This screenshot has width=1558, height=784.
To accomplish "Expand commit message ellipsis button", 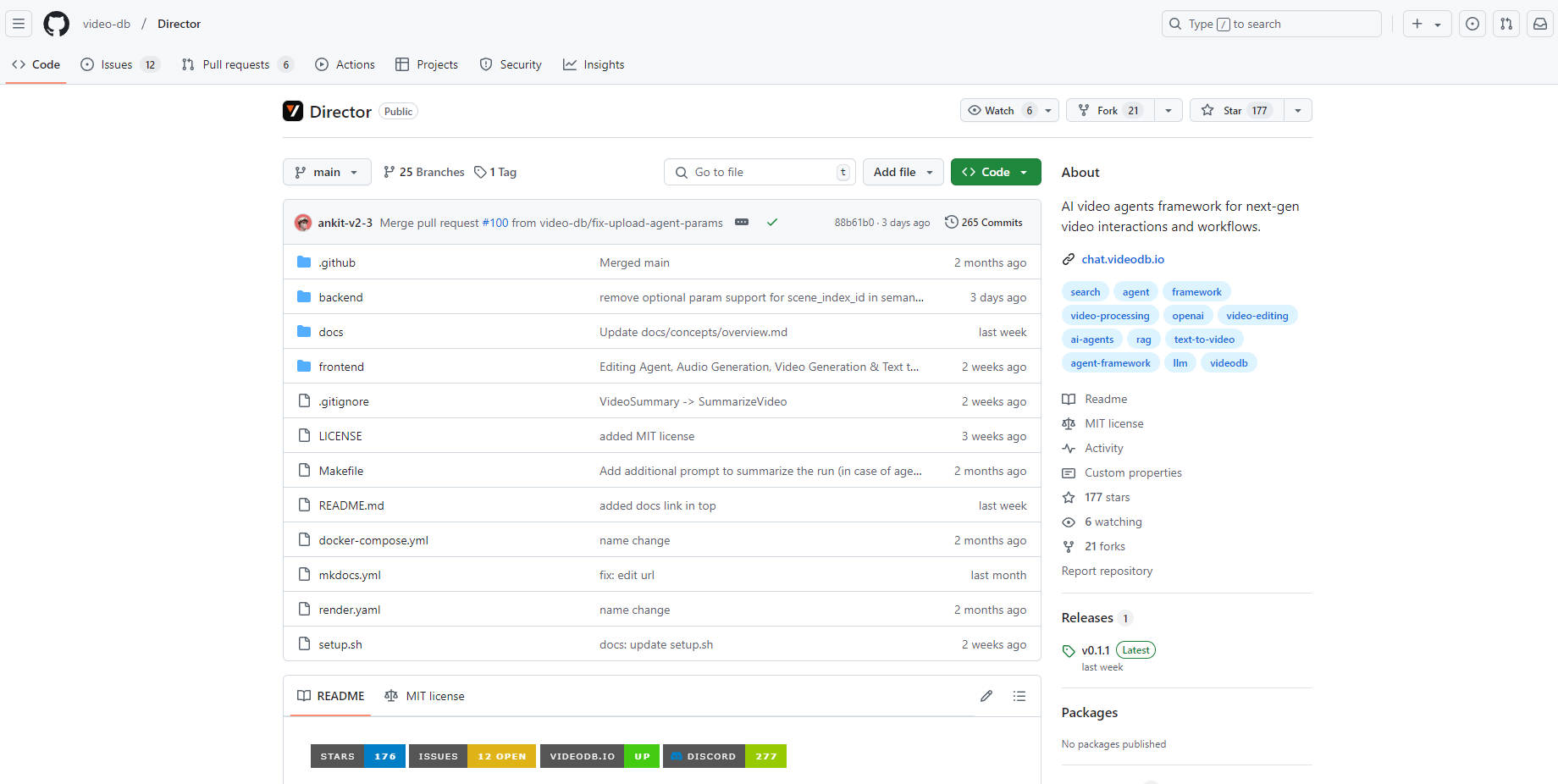I will [742, 223].
